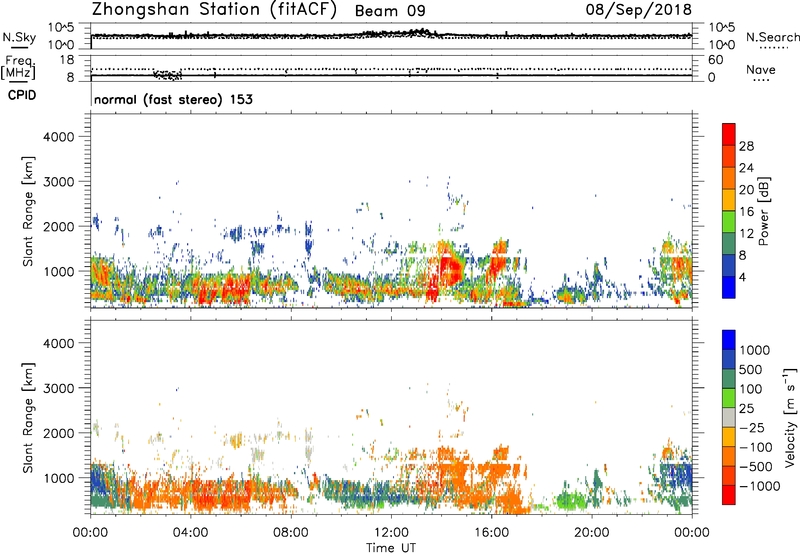This screenshot has width=800, height=554.
Task: Click the power panel's "Slant Range [km]" label
Action: (28, 211)
